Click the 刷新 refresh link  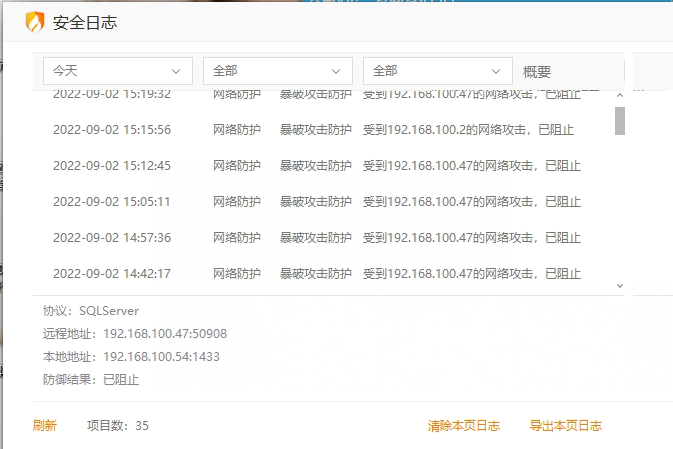pyautogui.click(x=45, y=425)
